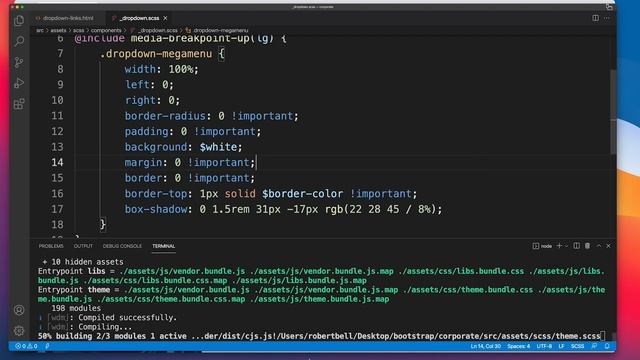
Task: Click 'width: 100%;' code line
Action: pyautogui.click(x=162, y=69)
